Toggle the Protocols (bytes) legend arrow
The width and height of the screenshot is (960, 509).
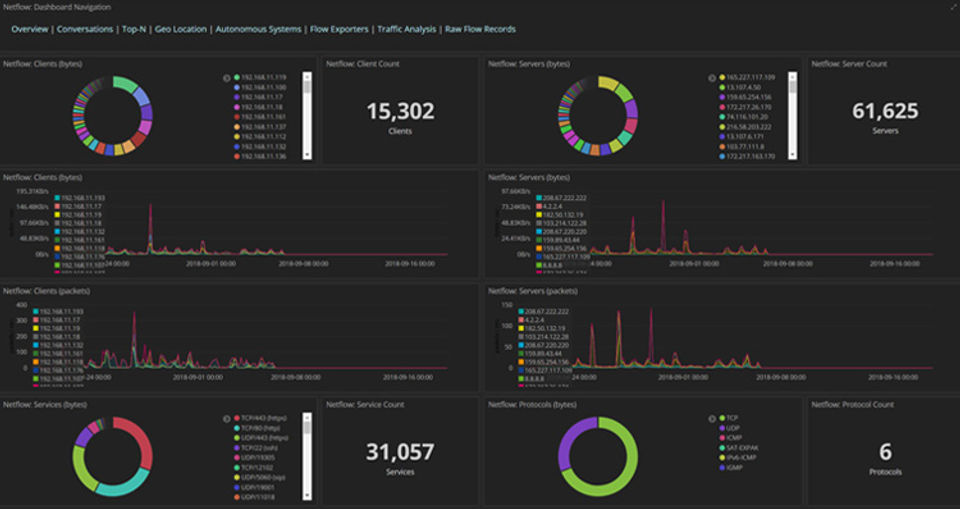pyautogui.click(x=712, y=419)
